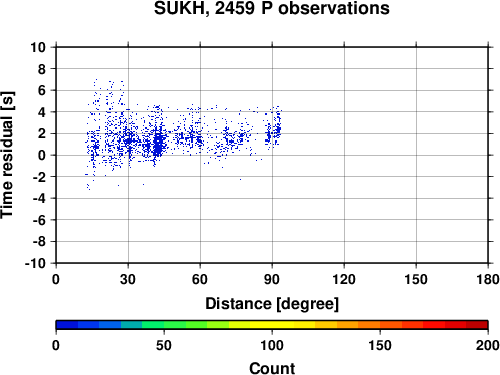Viewport: 500px width, 375px height.
Task: Click the y-axis tick label '-10'
Action: click(x=35, y=263)
